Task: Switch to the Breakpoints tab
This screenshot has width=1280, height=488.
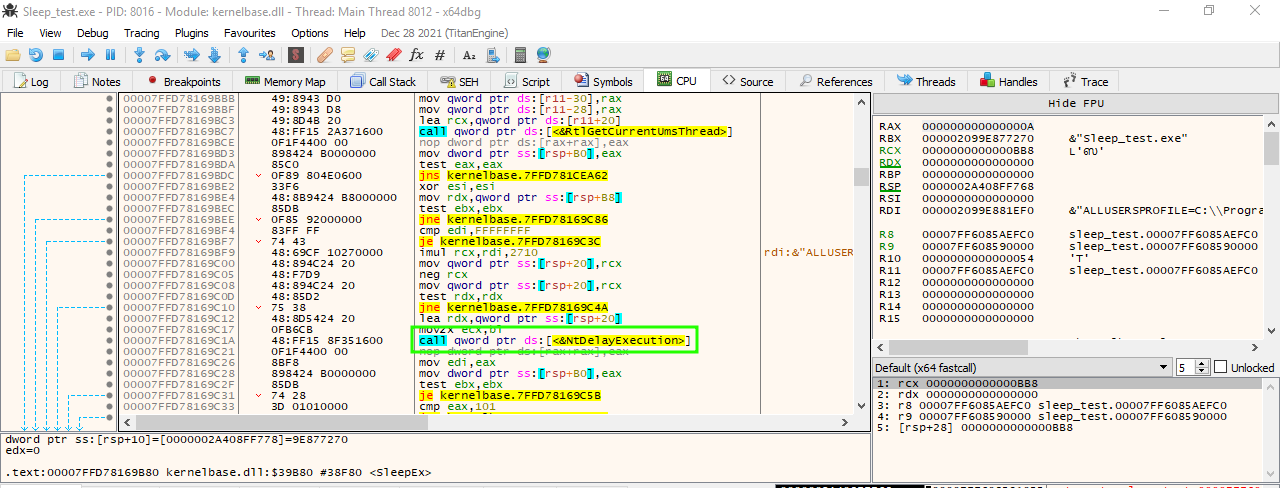Action: coord(183,82)
